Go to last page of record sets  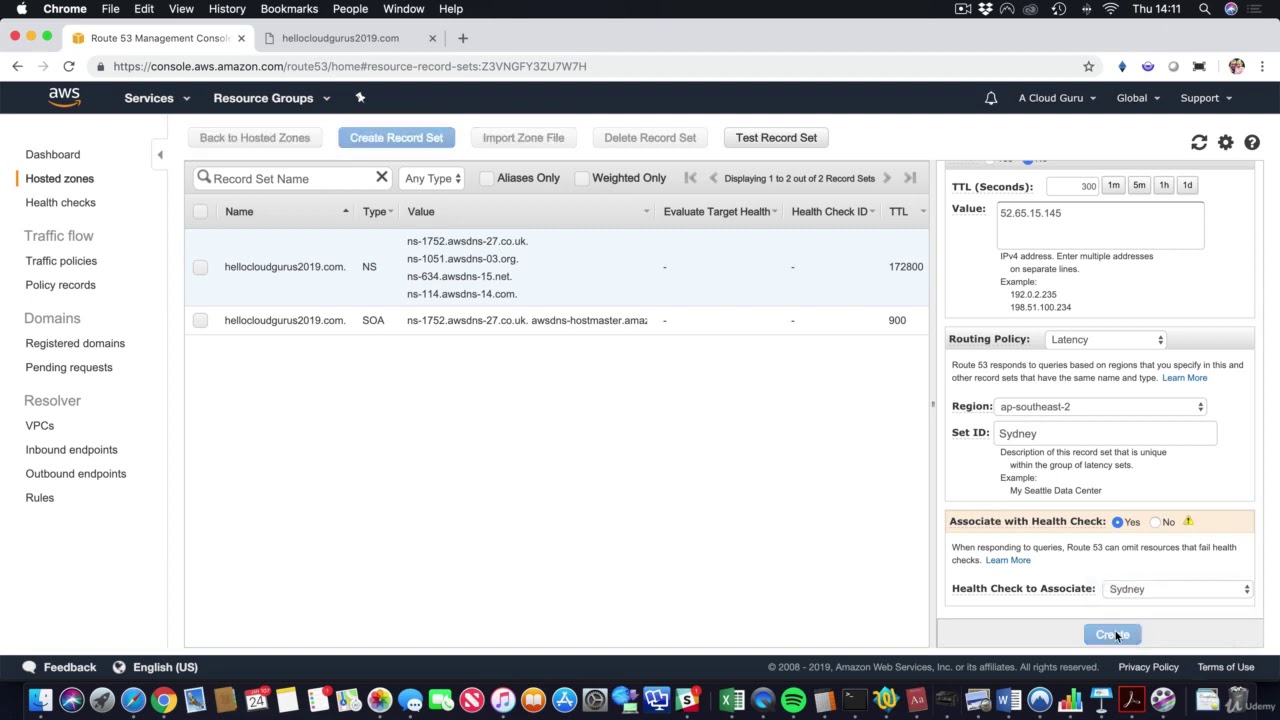(x=910, y=178)
